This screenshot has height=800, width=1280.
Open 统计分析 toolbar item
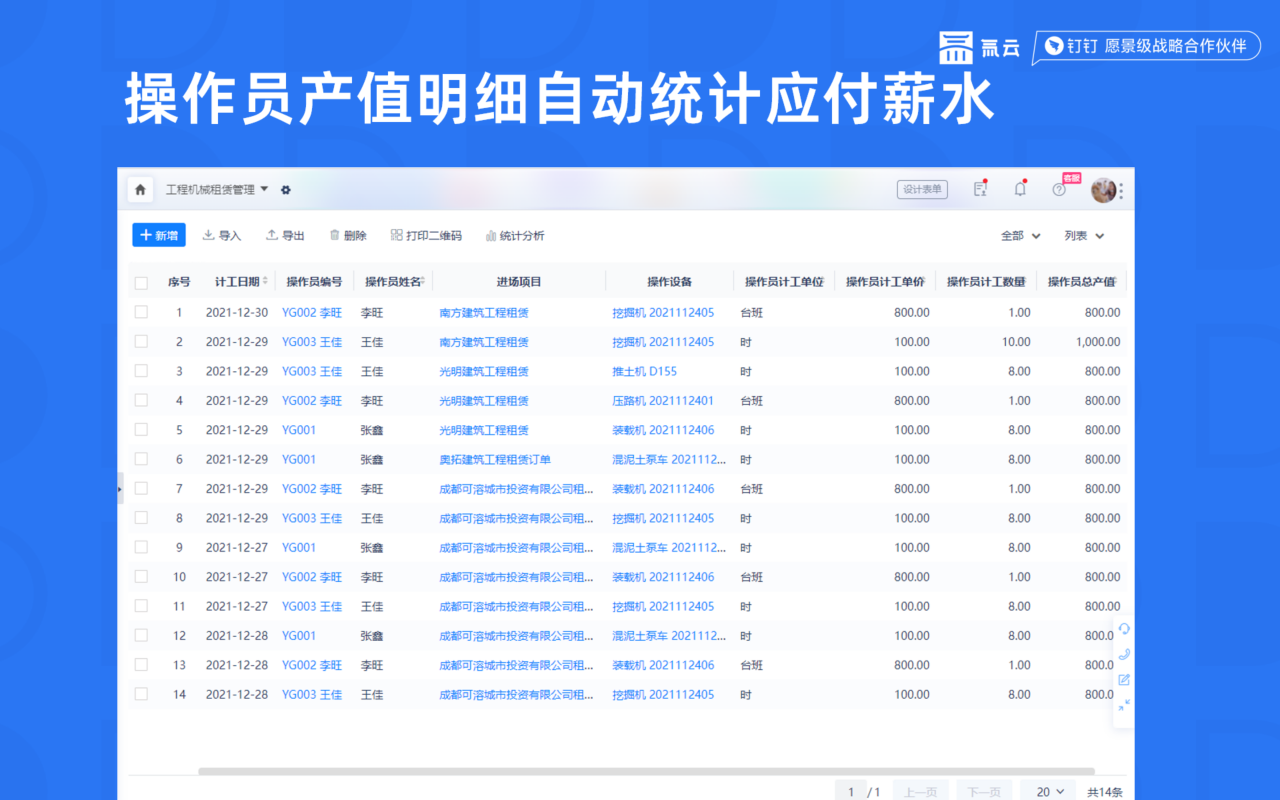point(515,236)
